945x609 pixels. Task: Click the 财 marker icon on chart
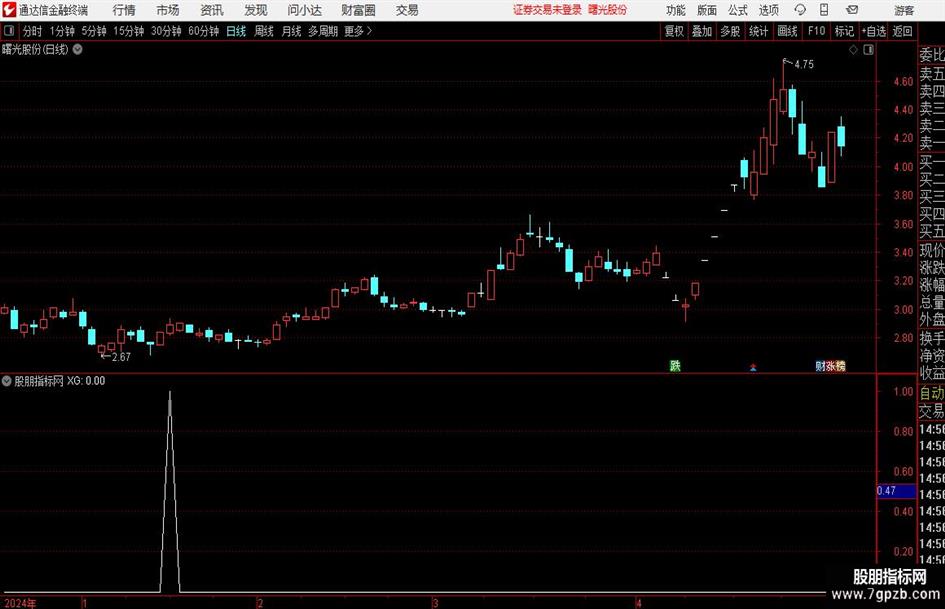point(820,365)
